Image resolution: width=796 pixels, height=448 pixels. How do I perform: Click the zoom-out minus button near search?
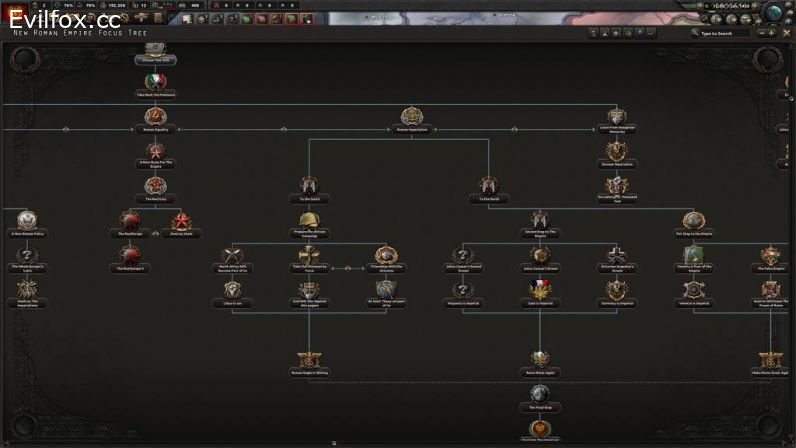764,33
